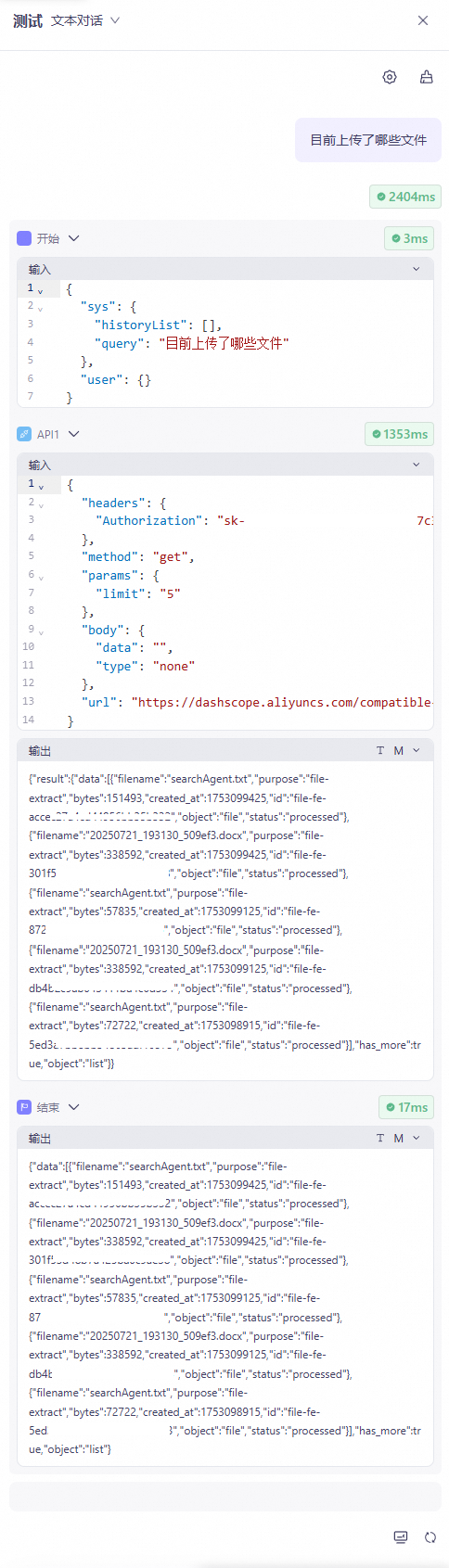Switch 结束 输出 to T text view

(380, 1138)
